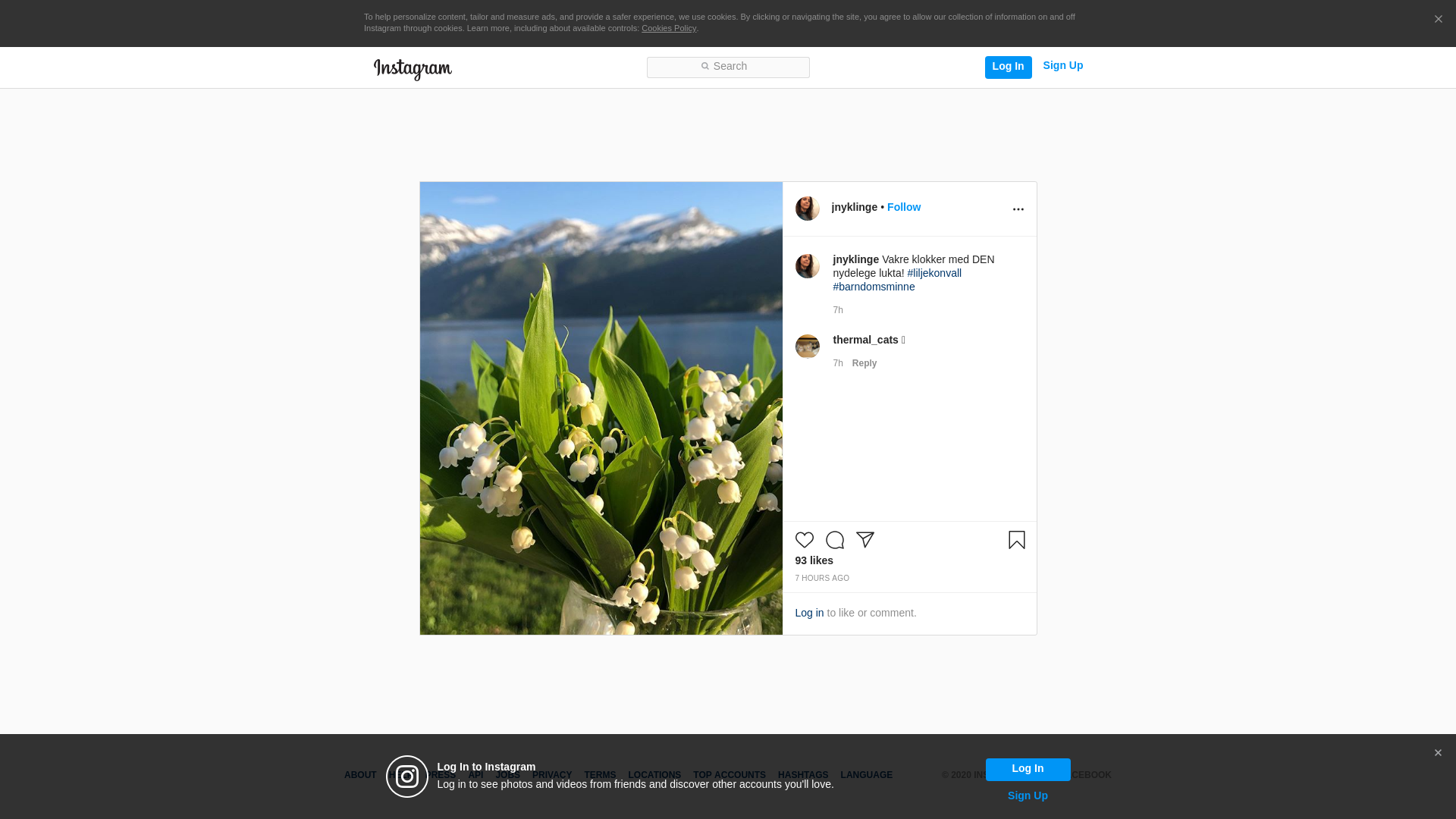1456x819 pixels.
Task: Open Sign Up in the header
Action: pyautogui.click(x=1063, y=66)
